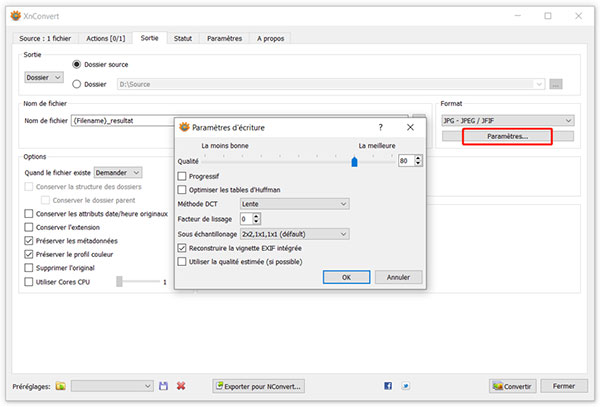Open the Paramètres tab
The height and width of the screenshot is (407, 600).
pyautogui.click(x=224, y=38)
